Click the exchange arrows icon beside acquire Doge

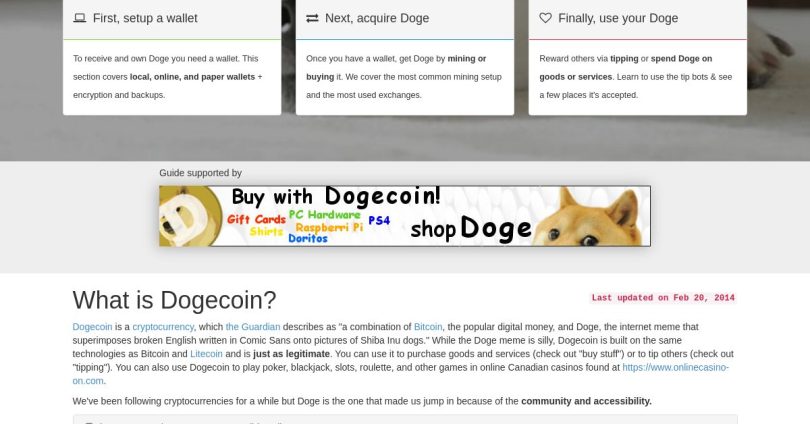click(312, 18)
